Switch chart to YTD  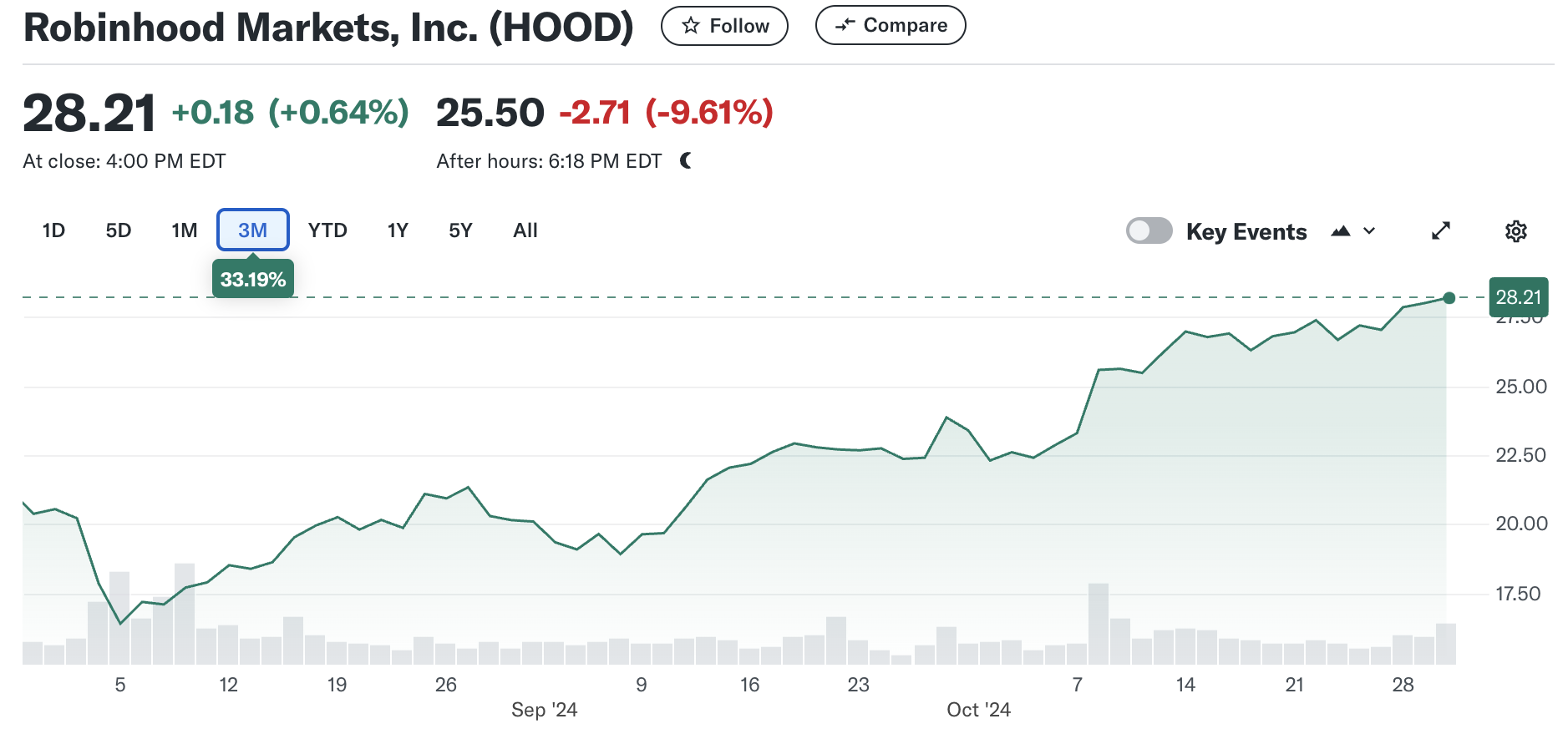(327, 230)
